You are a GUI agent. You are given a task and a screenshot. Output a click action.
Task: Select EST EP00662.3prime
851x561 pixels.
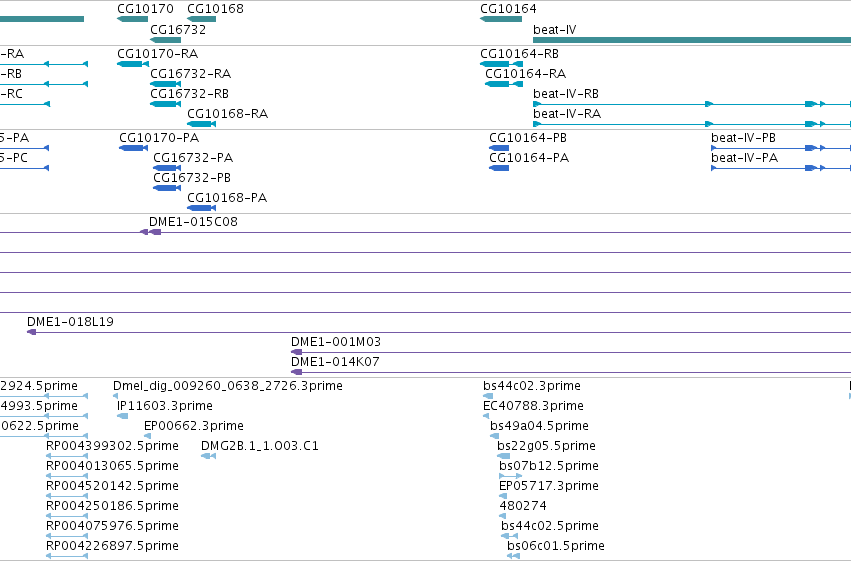[148, 436]
